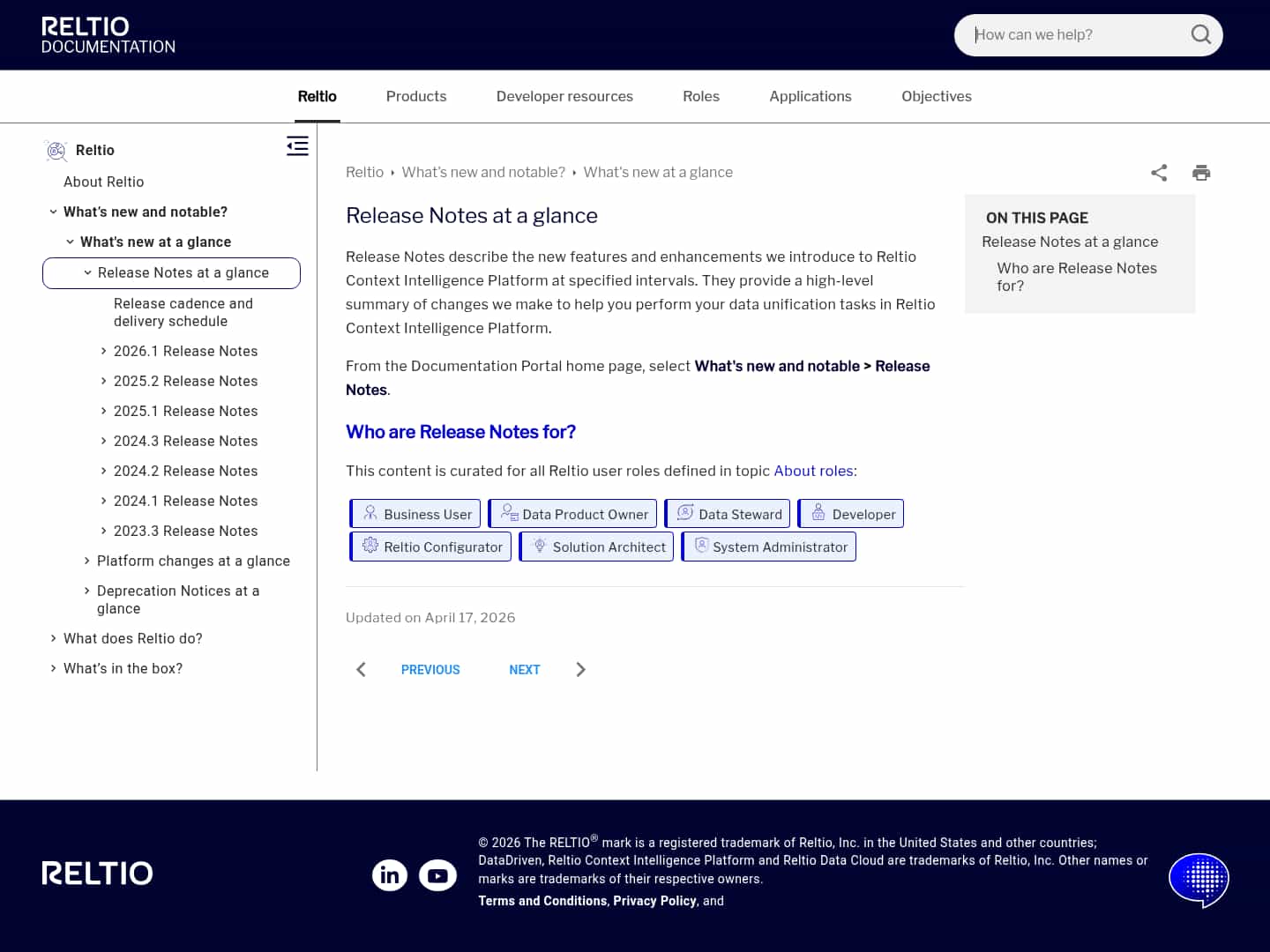Follow the 'About roles' link
Image resolution: width=1270 pixels, height=952 pixels.
click(813, 471)
